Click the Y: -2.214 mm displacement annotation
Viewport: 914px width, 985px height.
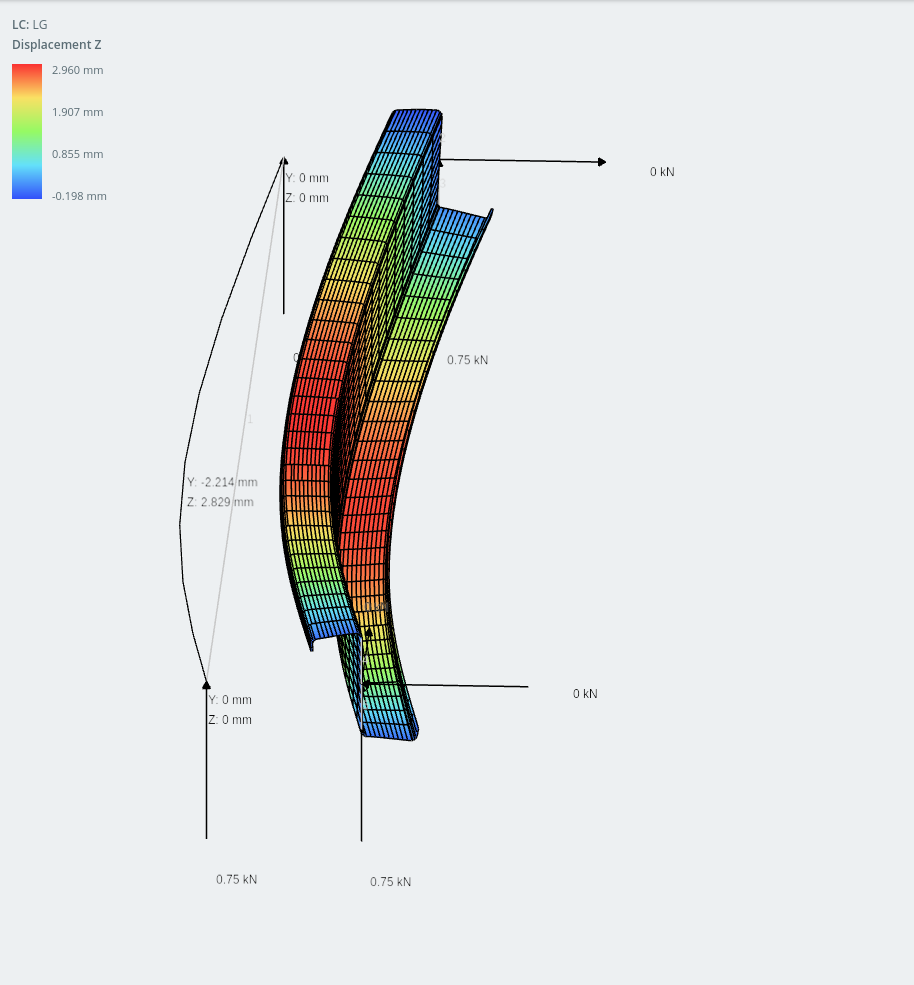coord(222,482)
